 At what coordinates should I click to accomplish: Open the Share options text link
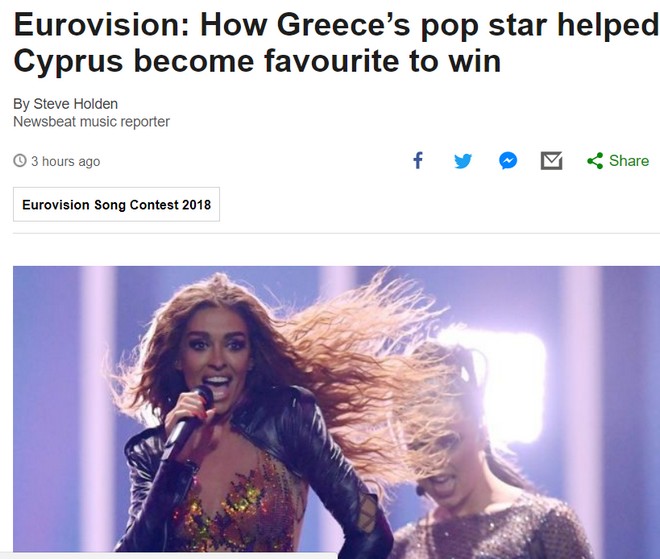tap(629, 161)
